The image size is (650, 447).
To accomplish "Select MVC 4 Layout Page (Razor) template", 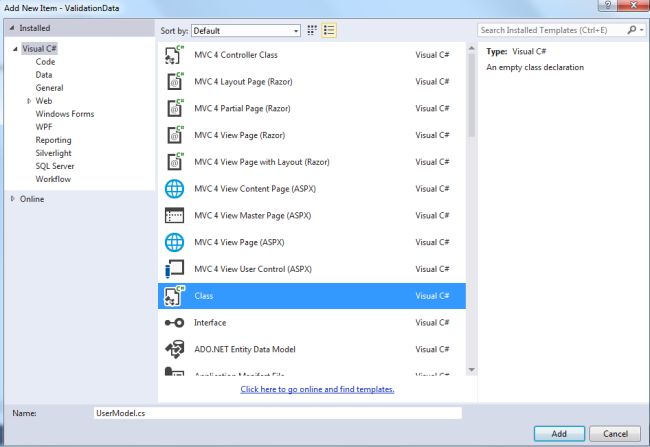I will tap(312, 81).
